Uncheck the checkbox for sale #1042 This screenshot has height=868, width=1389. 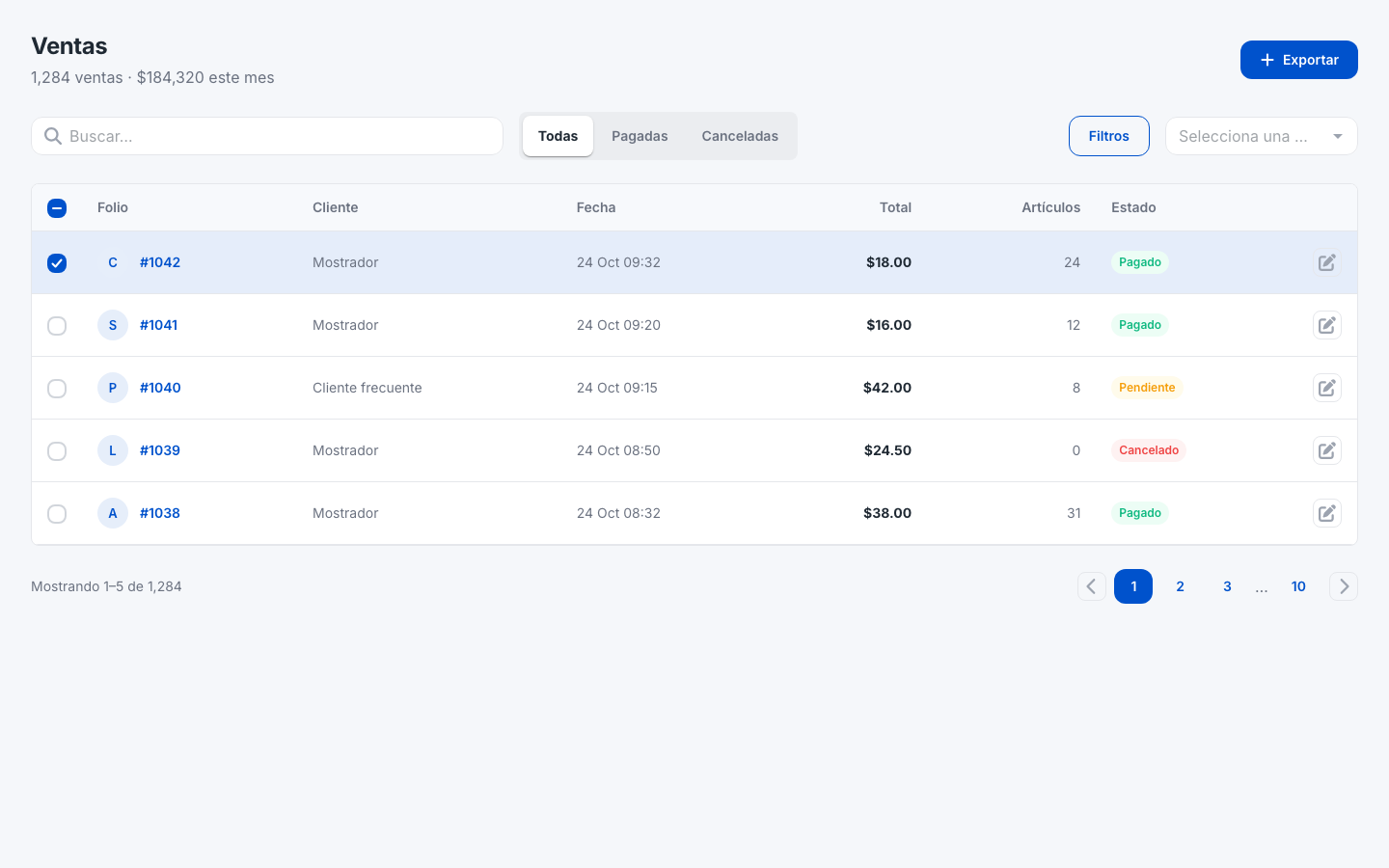click(57, 262)
